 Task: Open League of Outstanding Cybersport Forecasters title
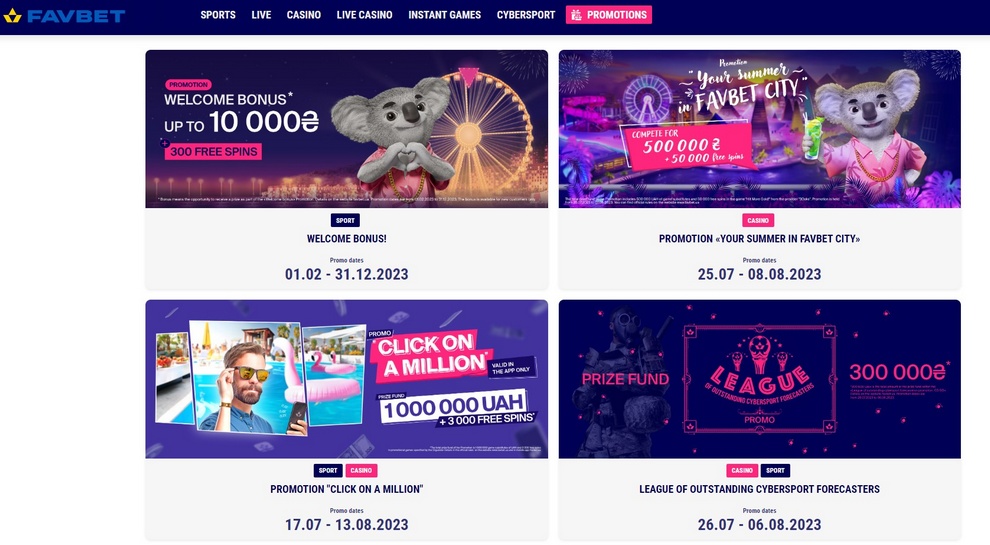coord(760,489)
